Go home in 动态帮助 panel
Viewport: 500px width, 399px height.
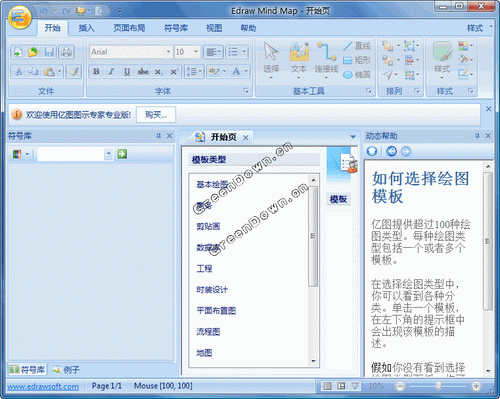(x=372, y=151)
